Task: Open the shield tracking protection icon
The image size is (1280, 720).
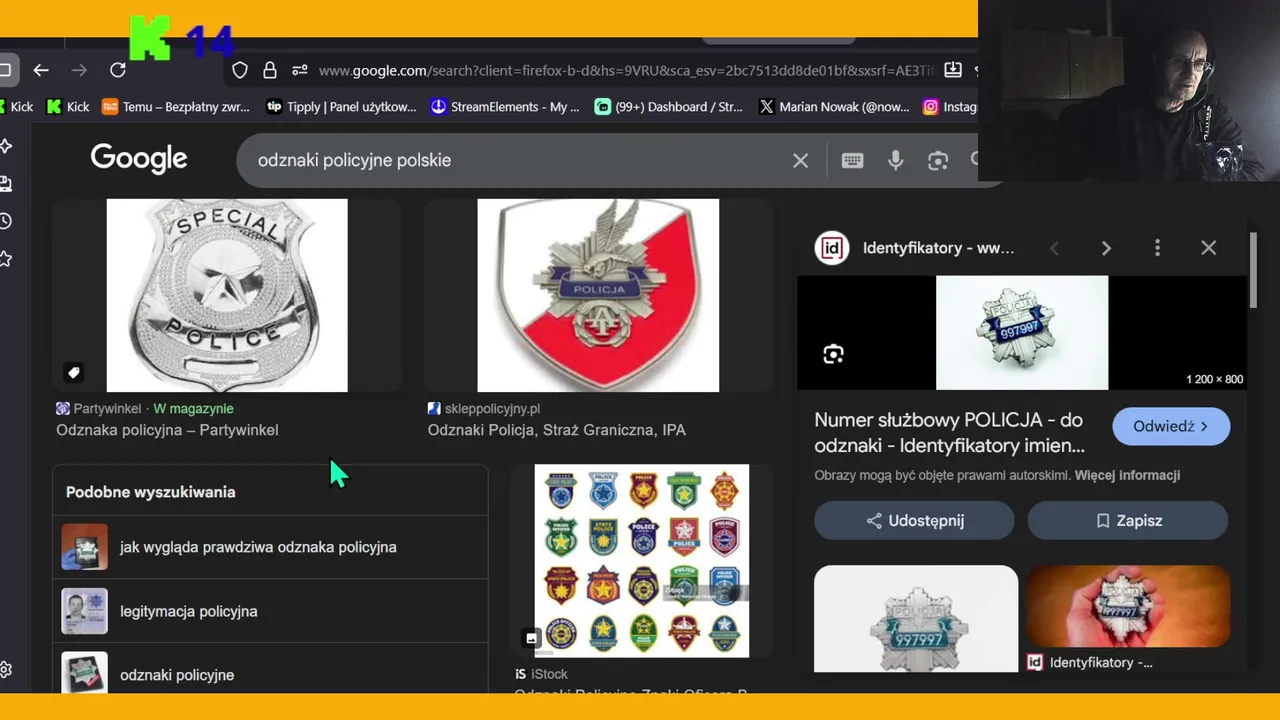Action: pyautogui.click(x=240, y=70)
